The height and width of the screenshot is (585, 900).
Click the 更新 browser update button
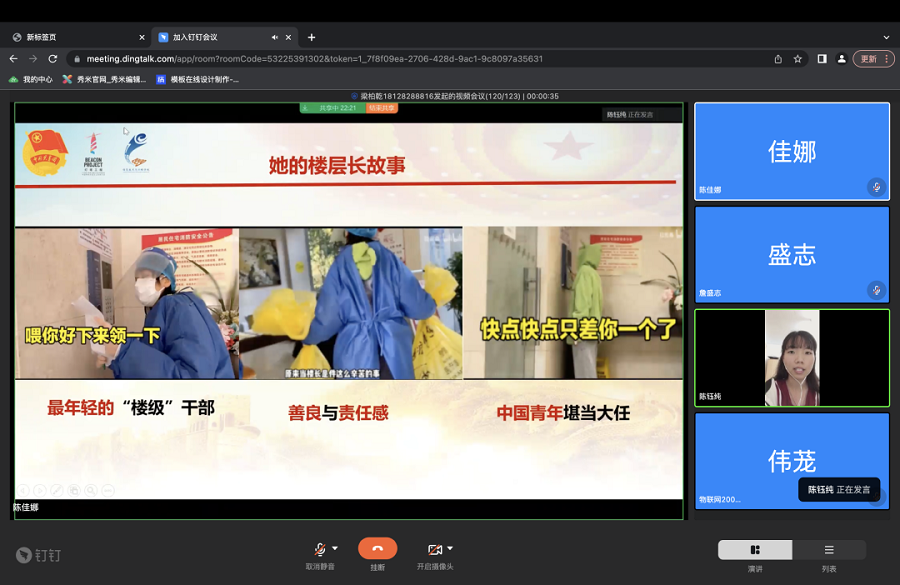(x=873, y=59)
